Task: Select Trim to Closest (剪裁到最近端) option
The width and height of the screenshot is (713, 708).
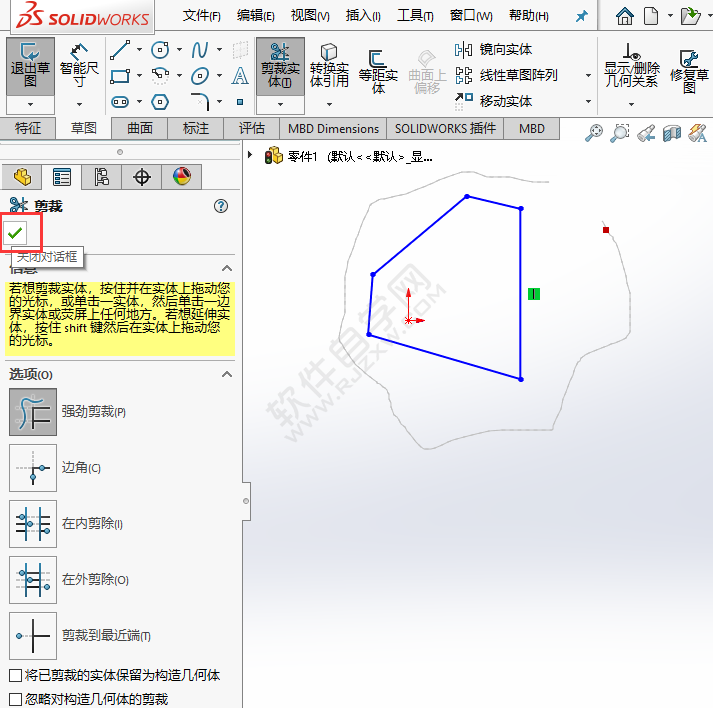Action: point(33,636)
